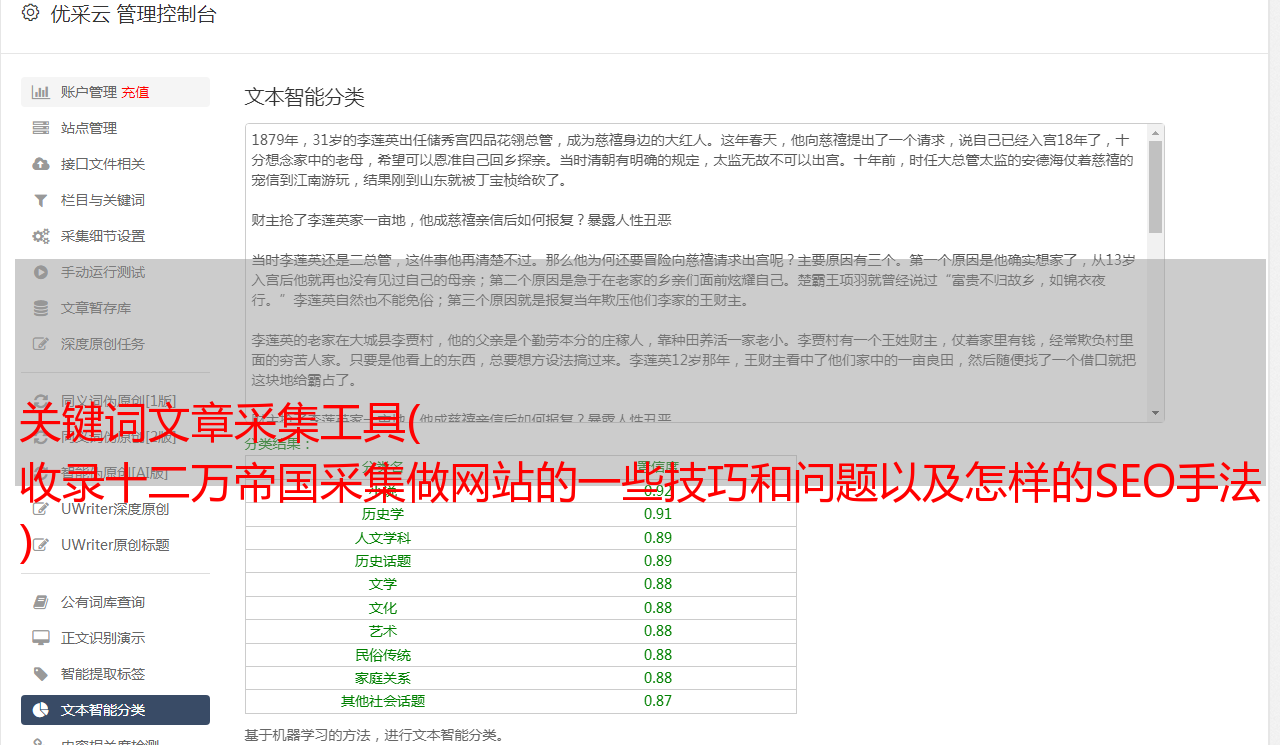The width and height of the screenshot is (1280, 745).
Task: Click the text area scrollbar down arrow
Action: click(1156, 413)
